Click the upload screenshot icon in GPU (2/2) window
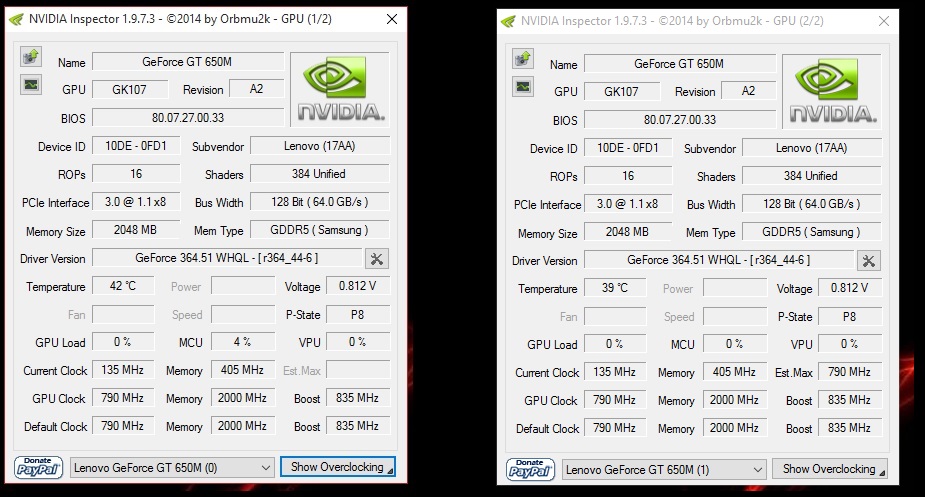925x497 pixels. point(523,58)
